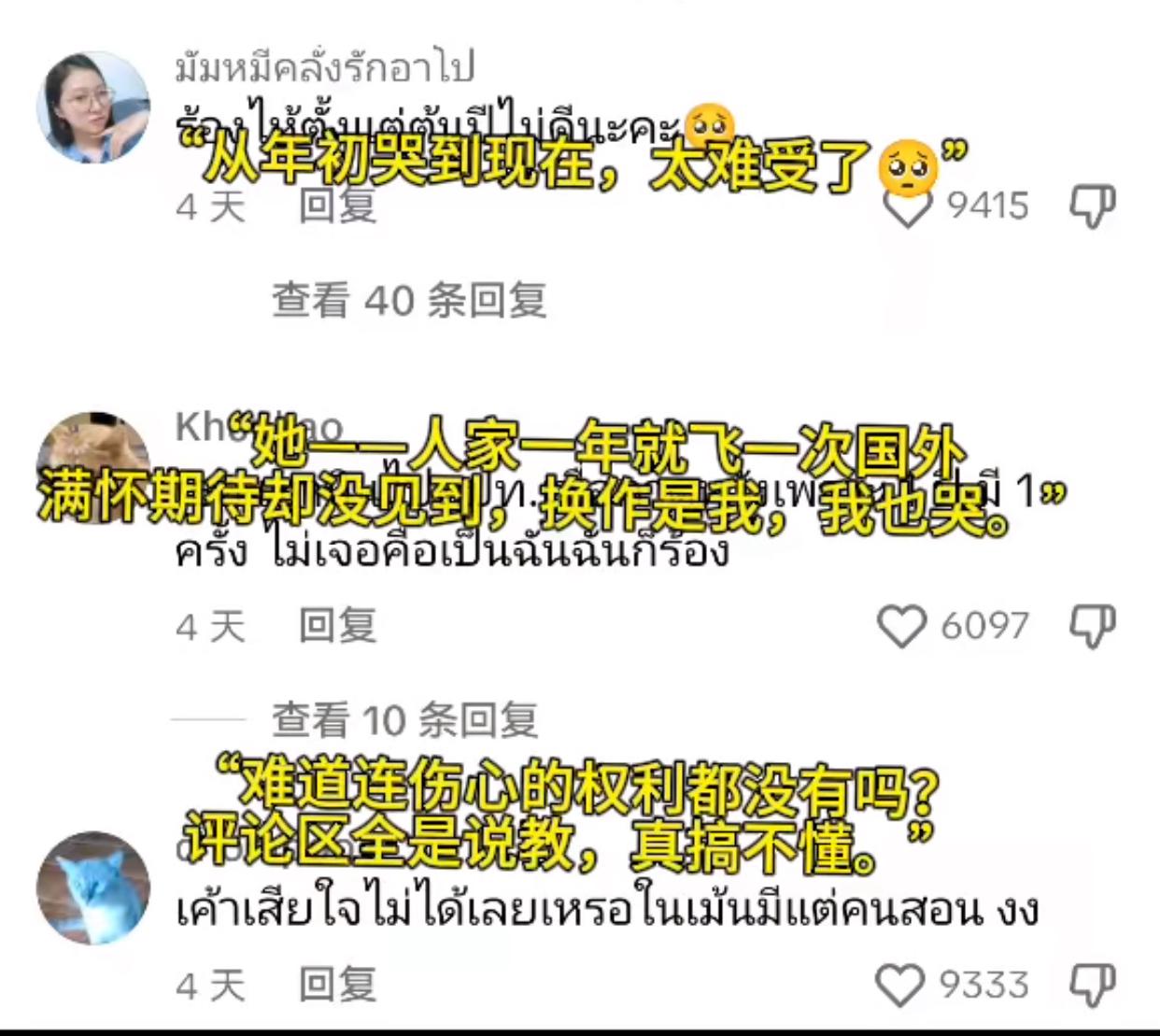Expand 查看 10 条回复 replies
This screenshot has height=1036, width=1160.
point(405,719)
